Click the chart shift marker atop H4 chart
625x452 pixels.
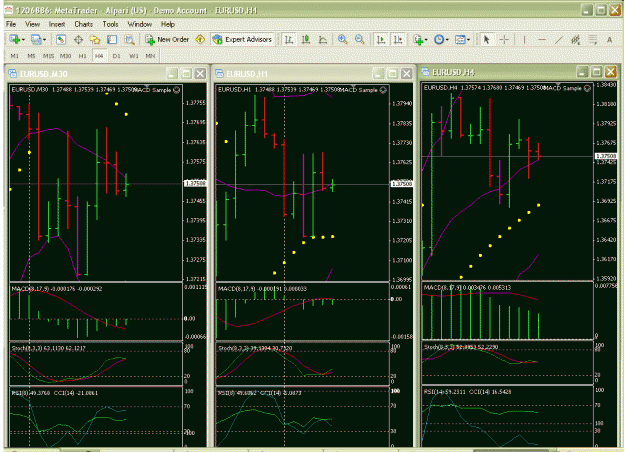coord(558,85)
